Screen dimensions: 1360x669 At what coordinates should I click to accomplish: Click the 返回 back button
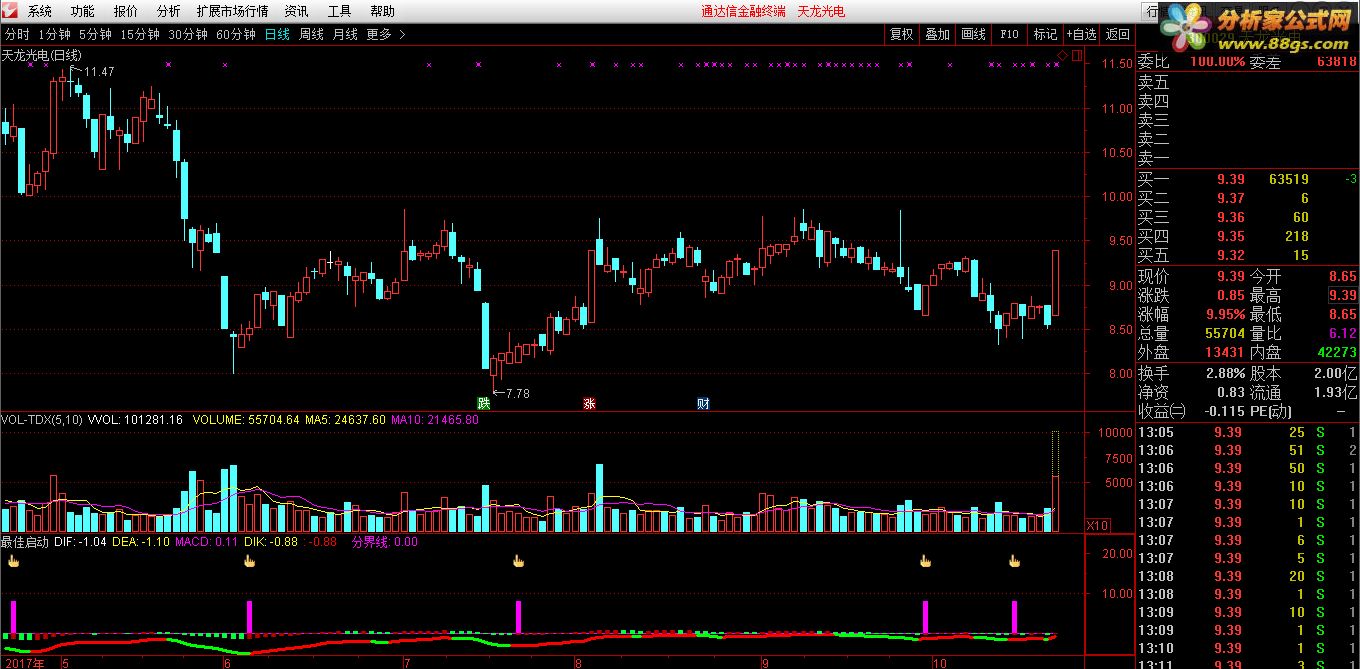(1117, 34)
